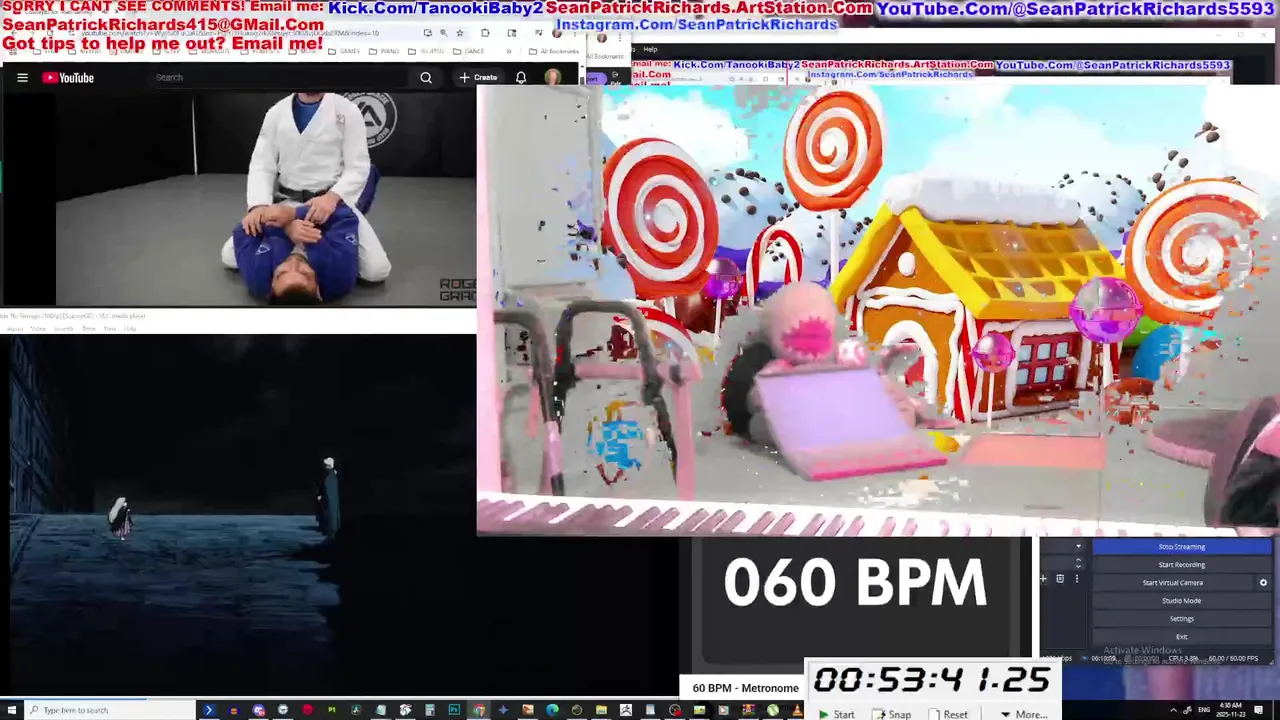Open Chrome from the taskbar

[479, 710]
